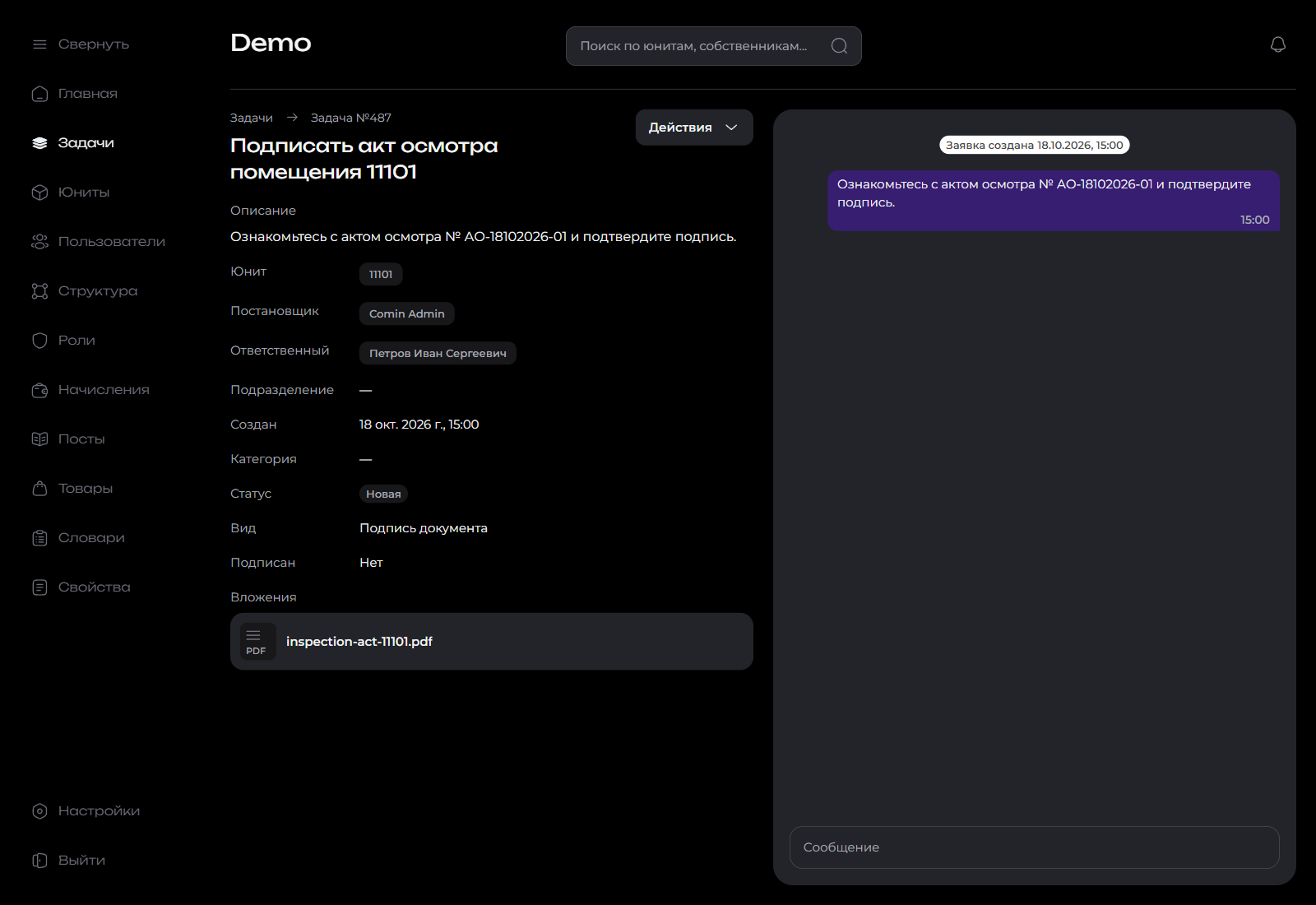The width and height of the screenshot is (1316, 905).
Task: Click the Заявка создана 18.10.2026 chat label
Action: 1035,146
